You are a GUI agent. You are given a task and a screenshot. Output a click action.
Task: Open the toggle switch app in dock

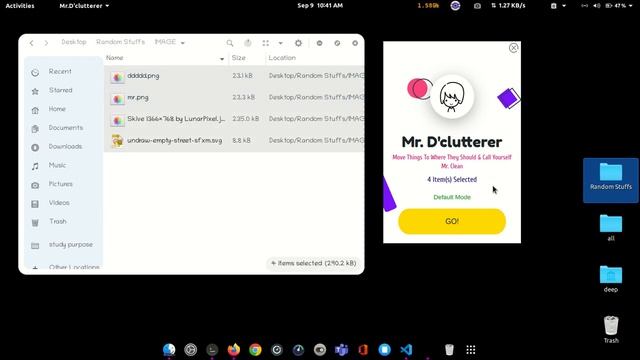320,350
